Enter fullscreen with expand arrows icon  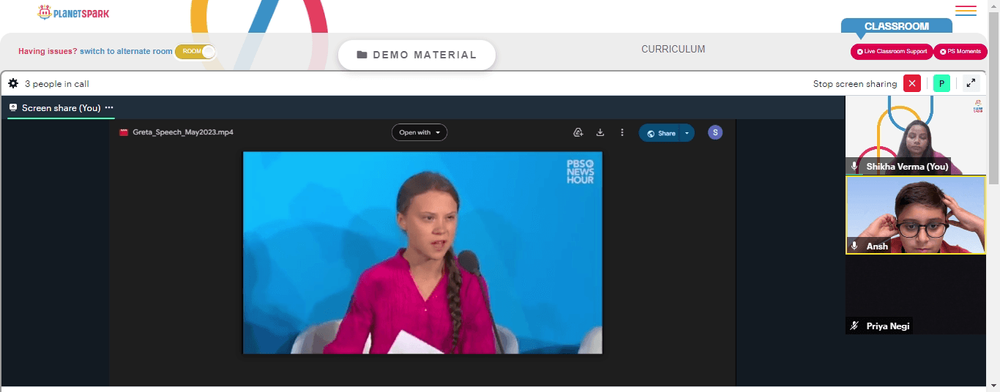[971, 83]
